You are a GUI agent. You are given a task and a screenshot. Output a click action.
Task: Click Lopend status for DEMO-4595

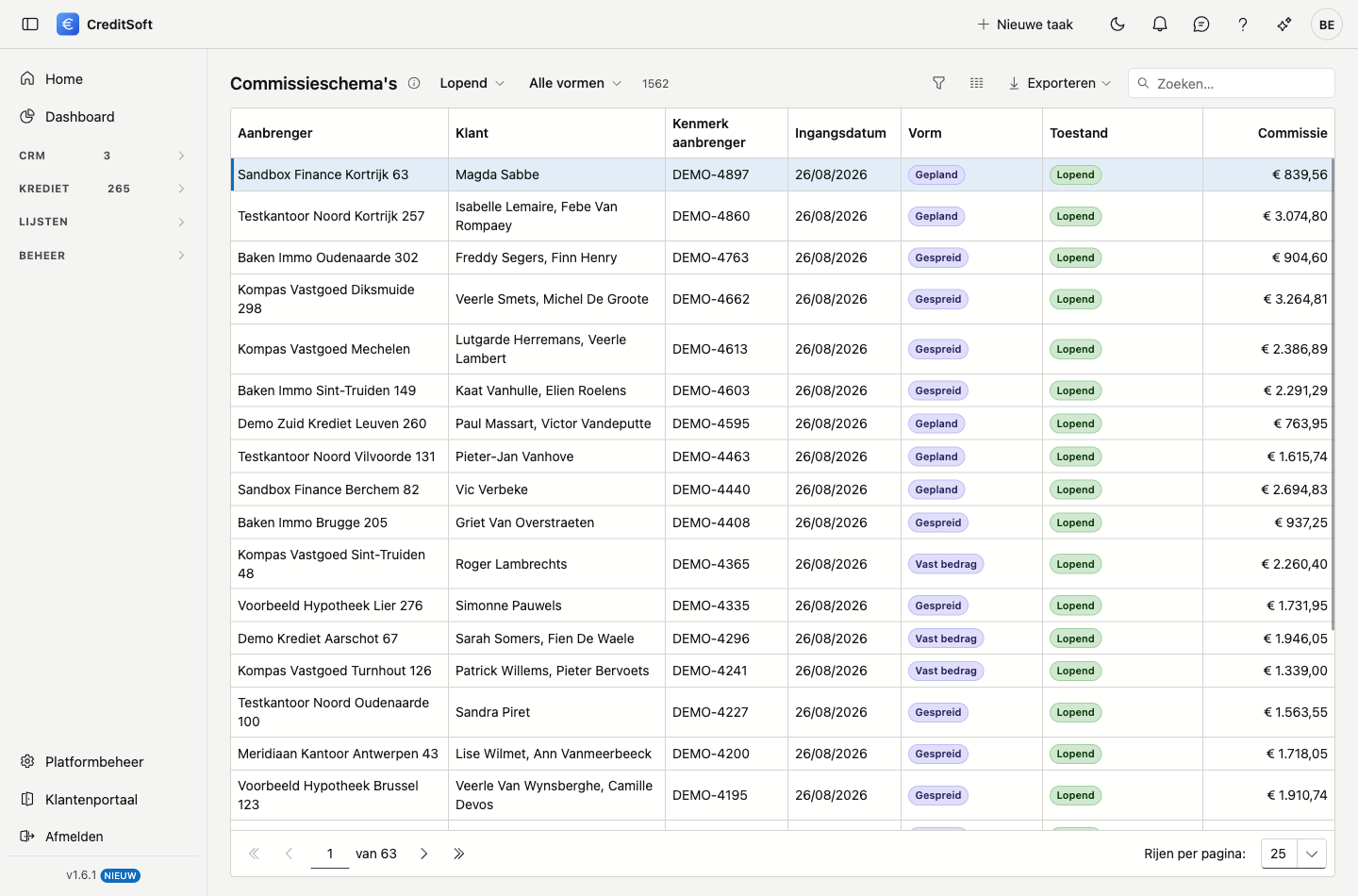pyautogui.click(x=1075, y=423)
